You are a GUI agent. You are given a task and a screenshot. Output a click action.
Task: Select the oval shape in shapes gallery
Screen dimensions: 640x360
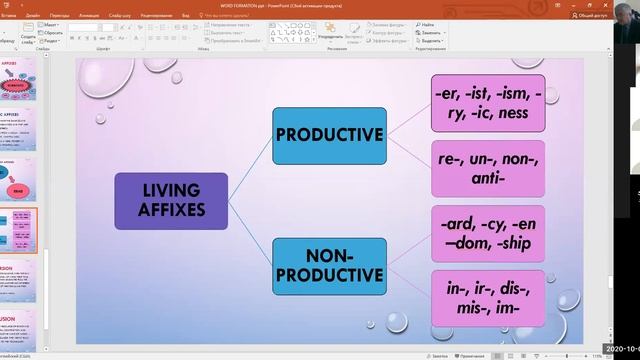(x=300, y=25)
